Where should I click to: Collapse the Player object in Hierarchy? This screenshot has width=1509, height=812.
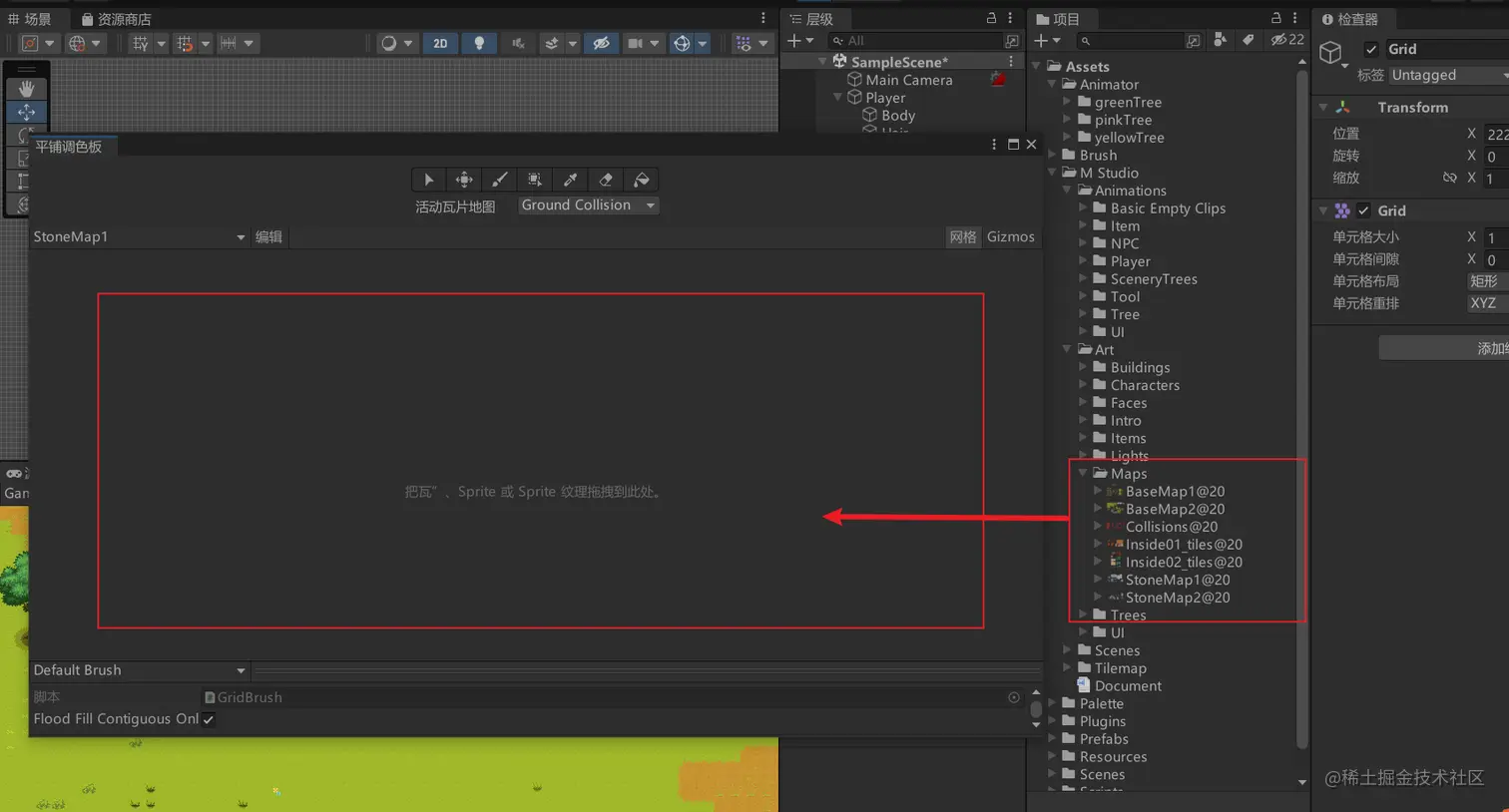[837, 98]
